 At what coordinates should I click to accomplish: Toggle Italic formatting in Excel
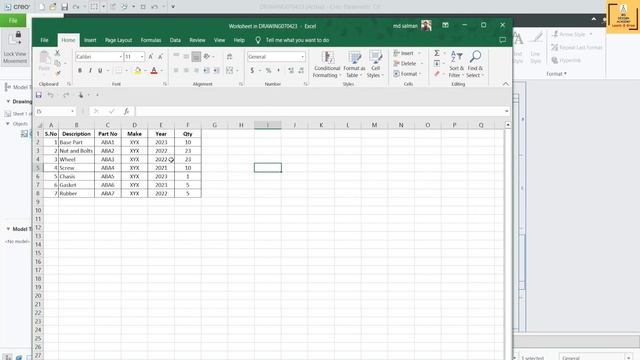(x=90, y=71)
